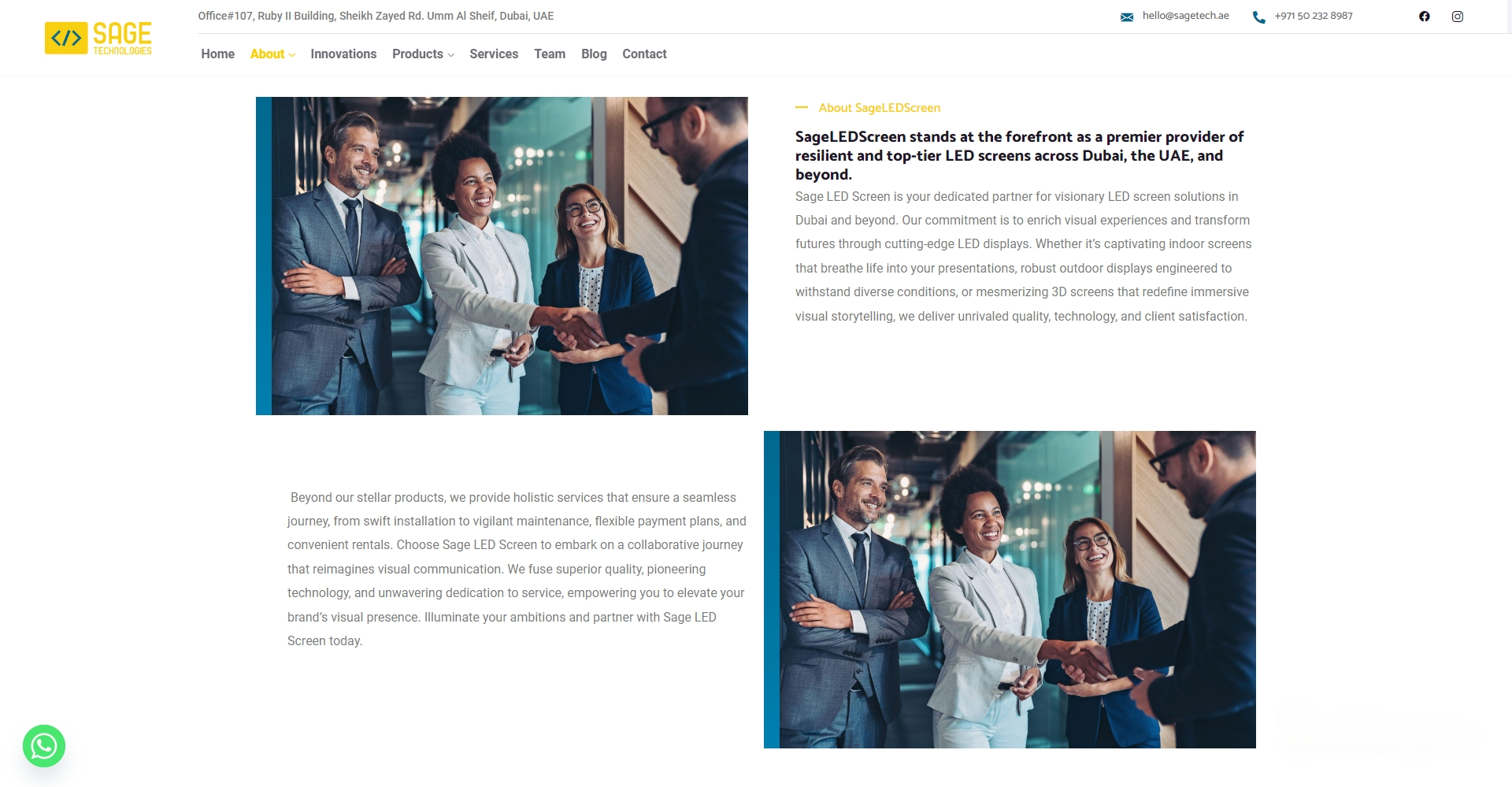
Task: Open the Innovations menu item
Action: (x=343, y=54)
